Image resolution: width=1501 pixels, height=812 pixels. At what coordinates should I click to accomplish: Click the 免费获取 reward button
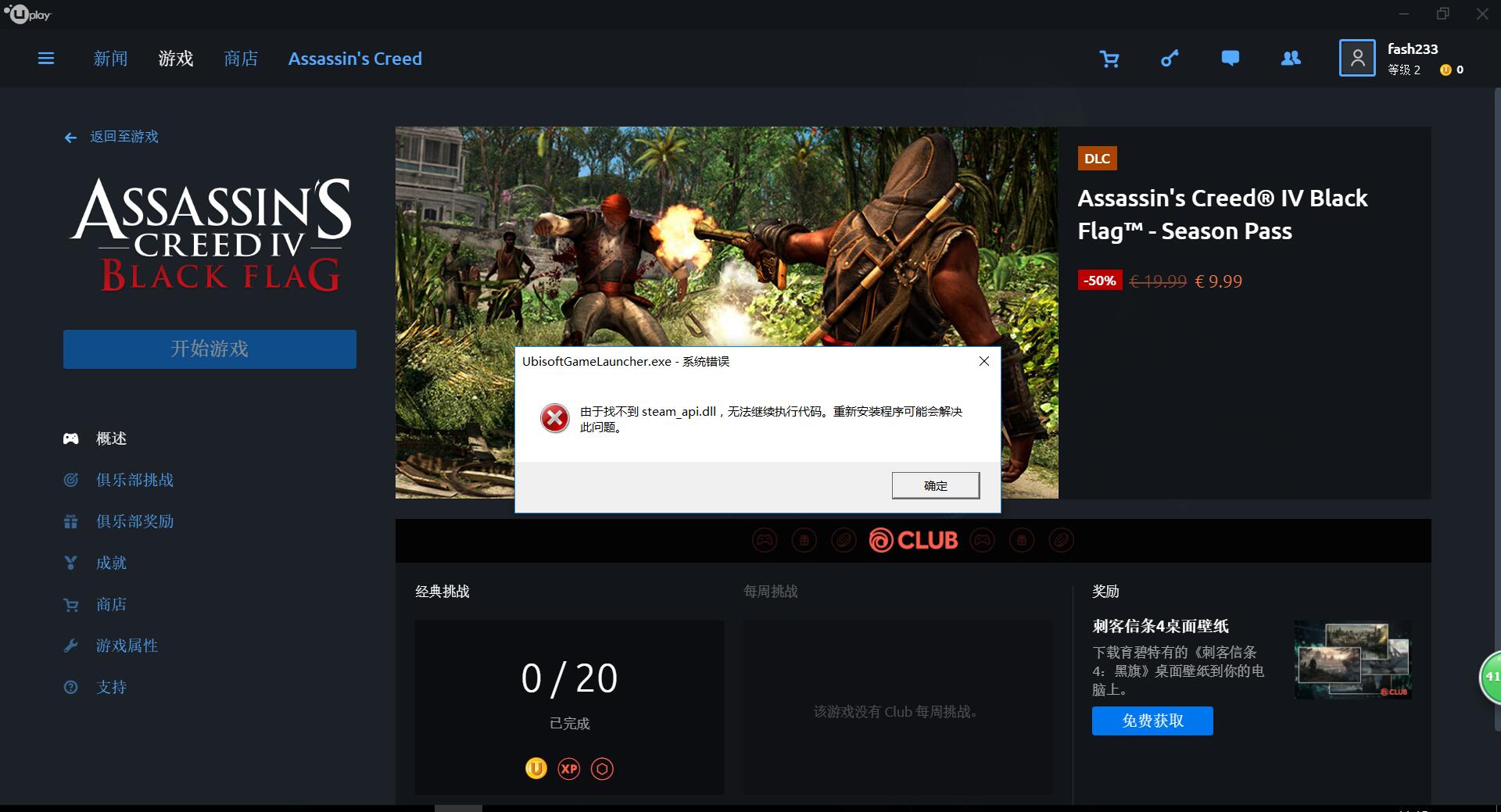pos(1152,721)
